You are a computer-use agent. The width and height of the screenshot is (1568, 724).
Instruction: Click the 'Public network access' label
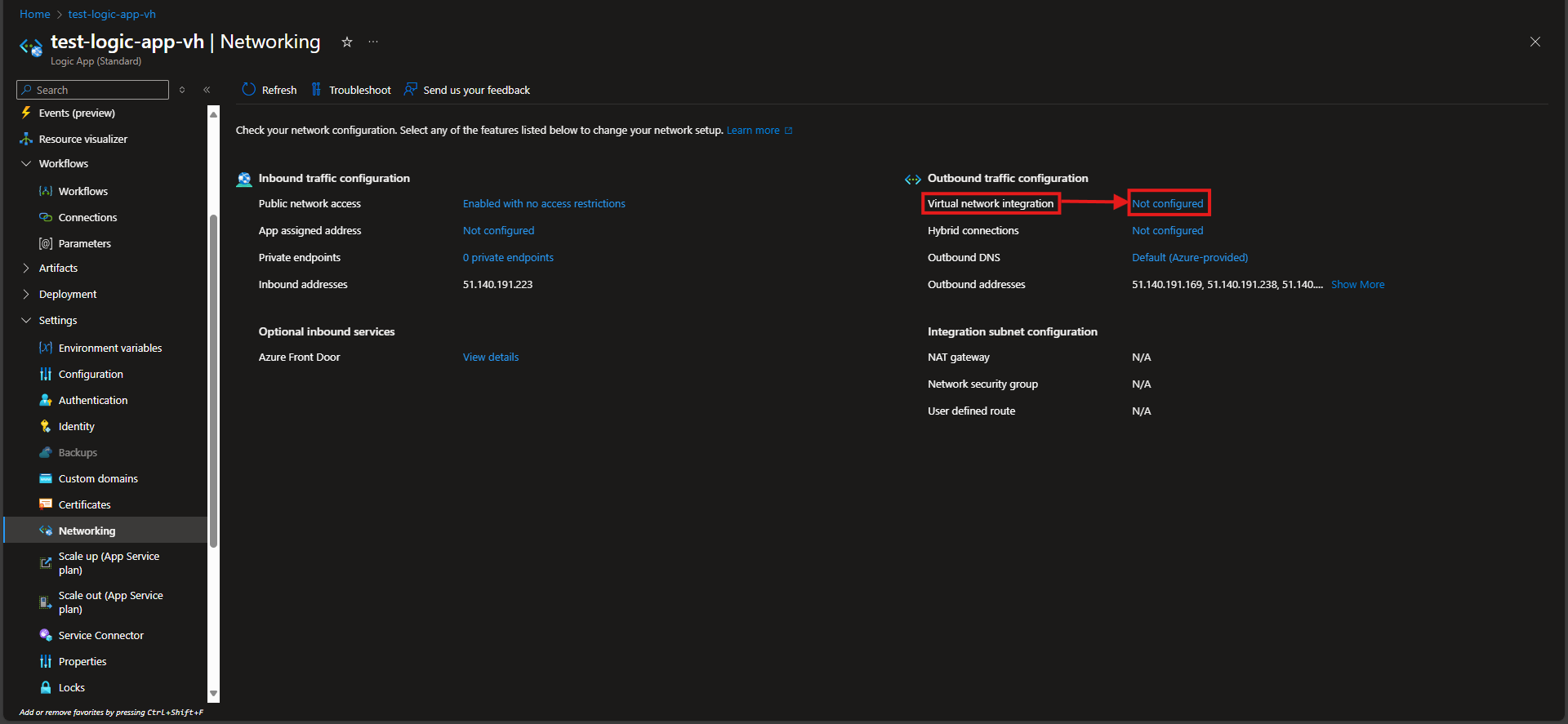point(310,203)
